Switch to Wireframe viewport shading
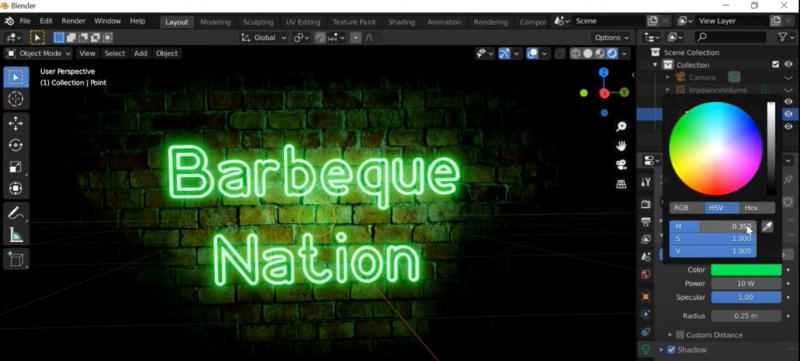Viewport: 800px width, 361px height. tap(576, 54)
